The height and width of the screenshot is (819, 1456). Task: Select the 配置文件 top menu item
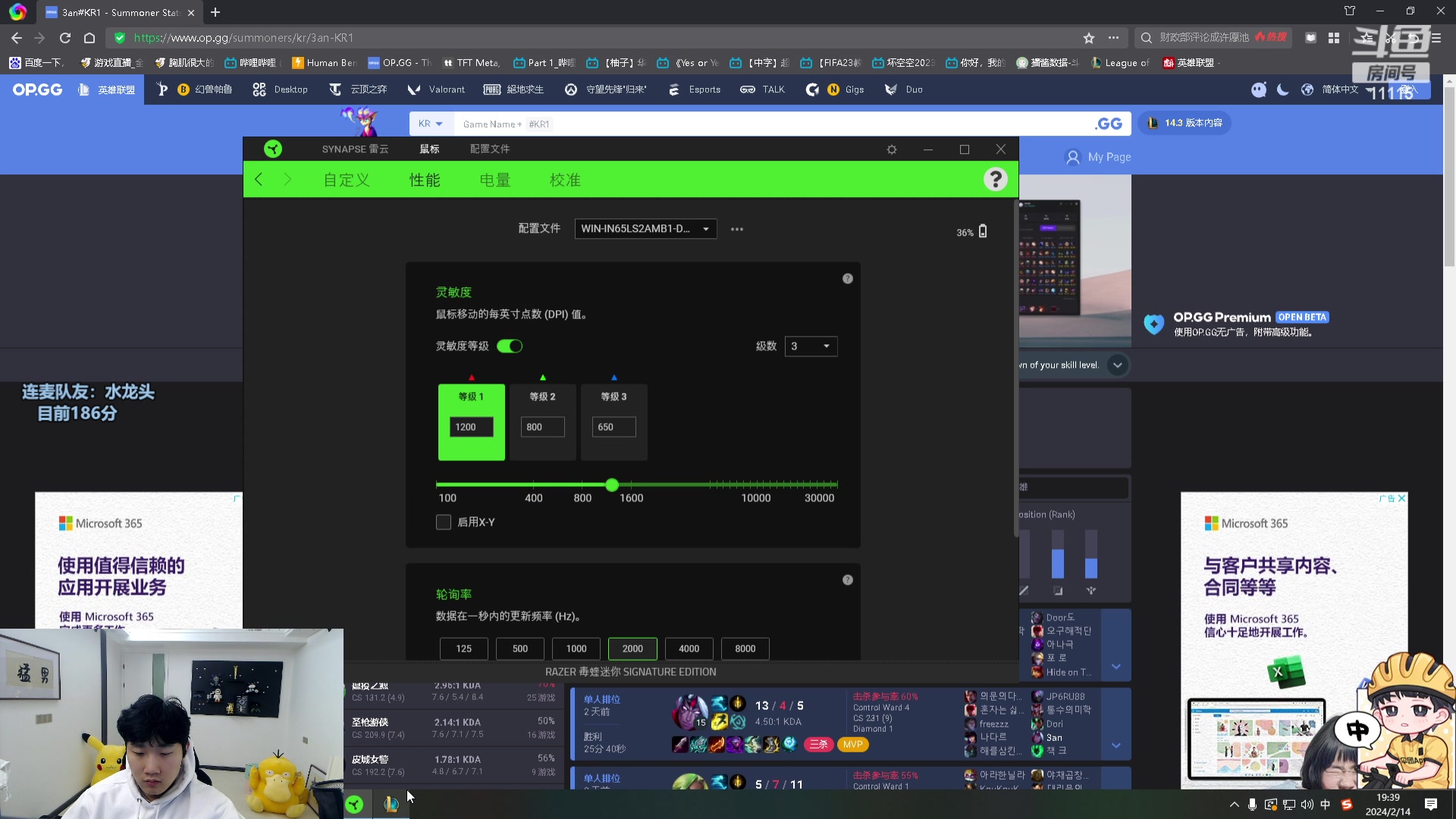[490, 149]
